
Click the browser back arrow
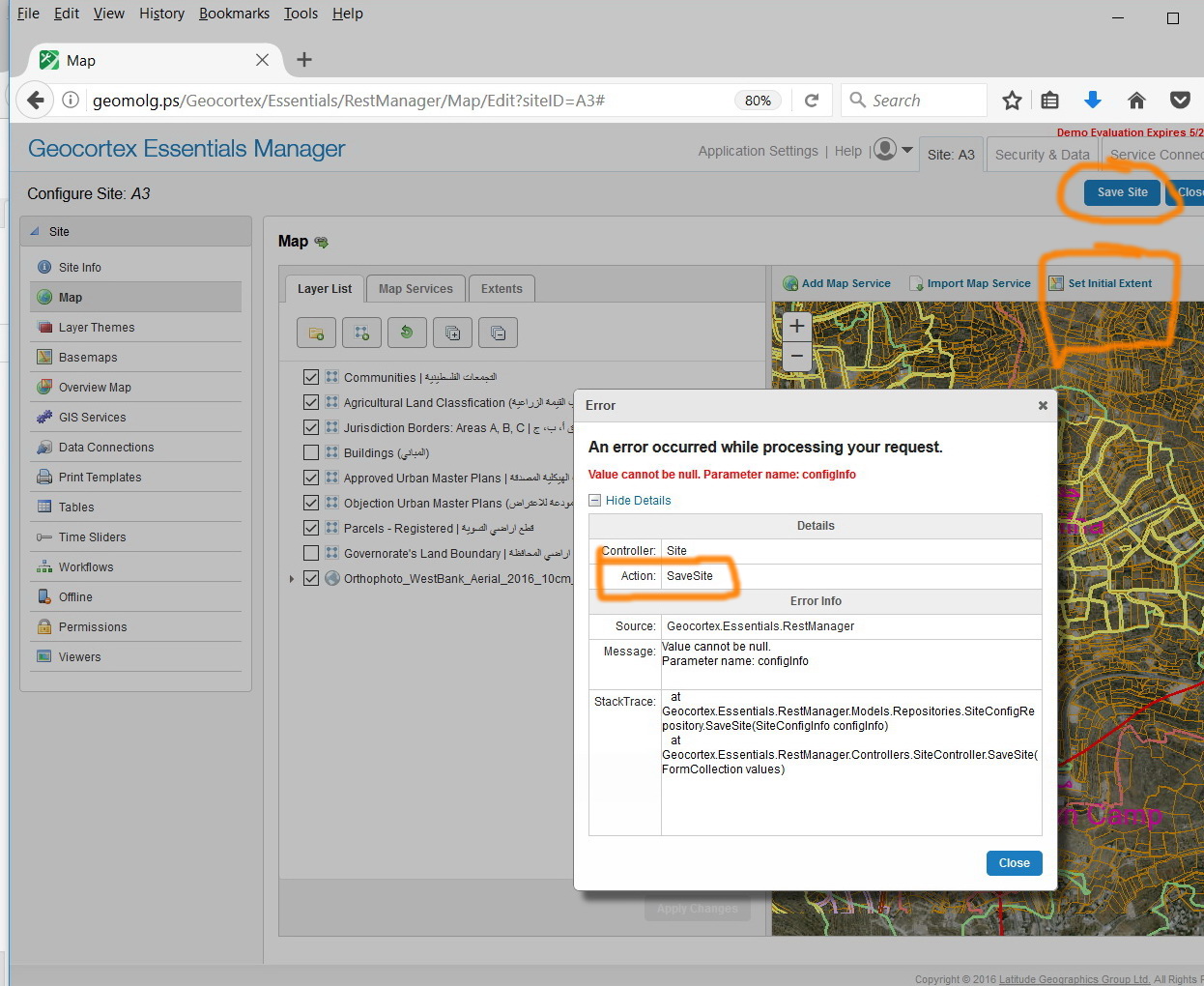pyautogui.click(x=36, y=100)
